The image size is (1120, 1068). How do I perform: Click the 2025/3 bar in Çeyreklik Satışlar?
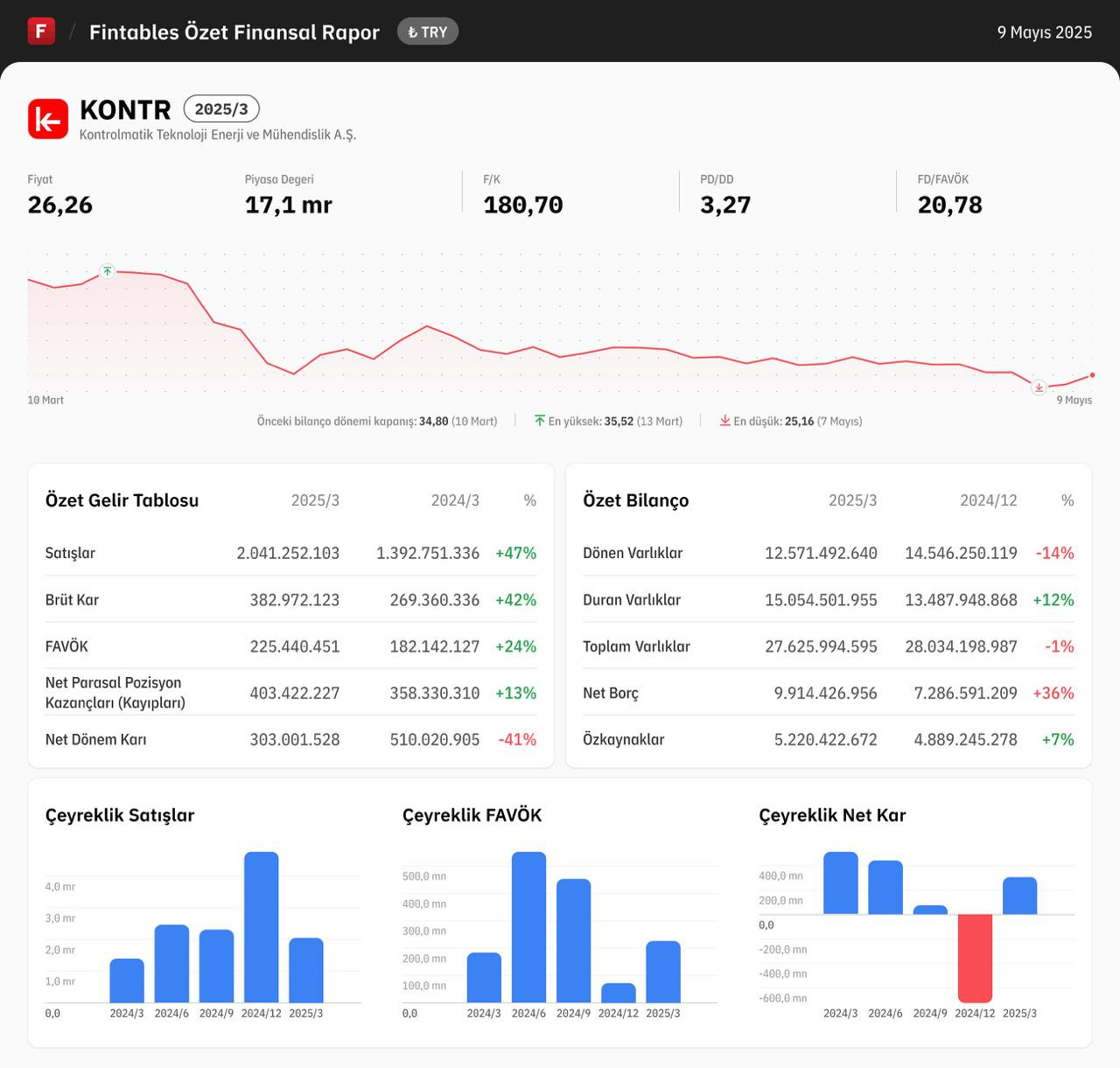tap(306, 970)
